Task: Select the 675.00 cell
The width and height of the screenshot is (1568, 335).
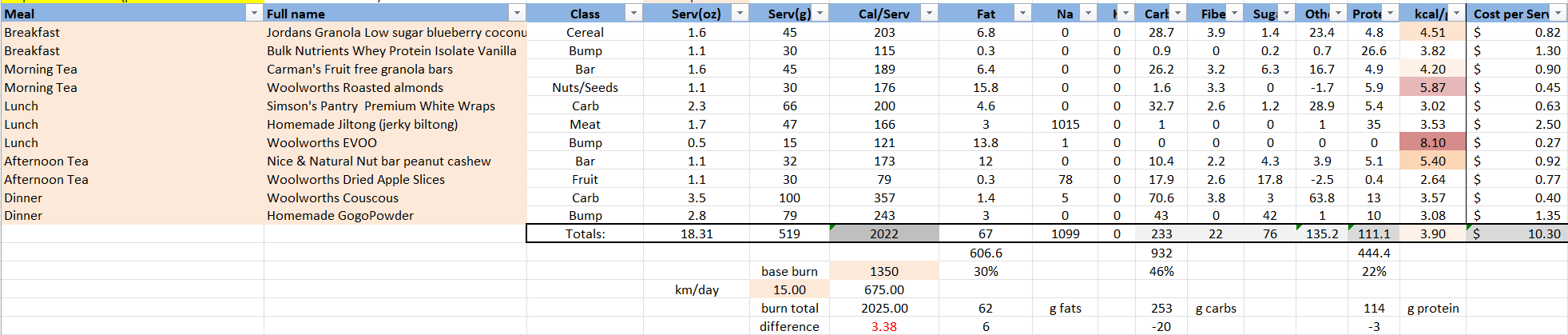Action: tap(884, 289)
